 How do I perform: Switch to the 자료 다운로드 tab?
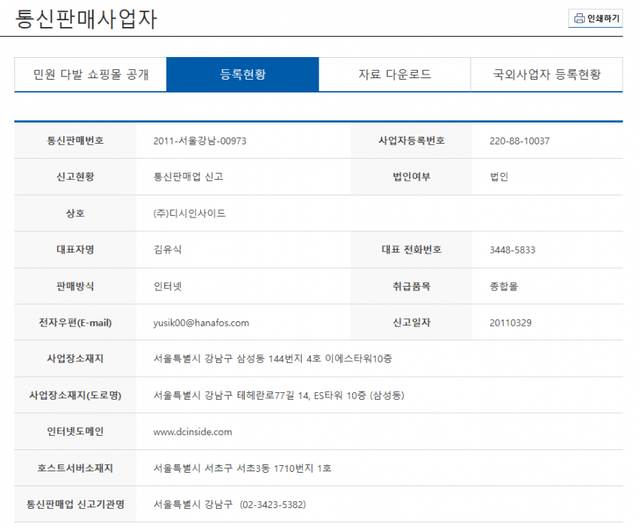tap(394, 75)
